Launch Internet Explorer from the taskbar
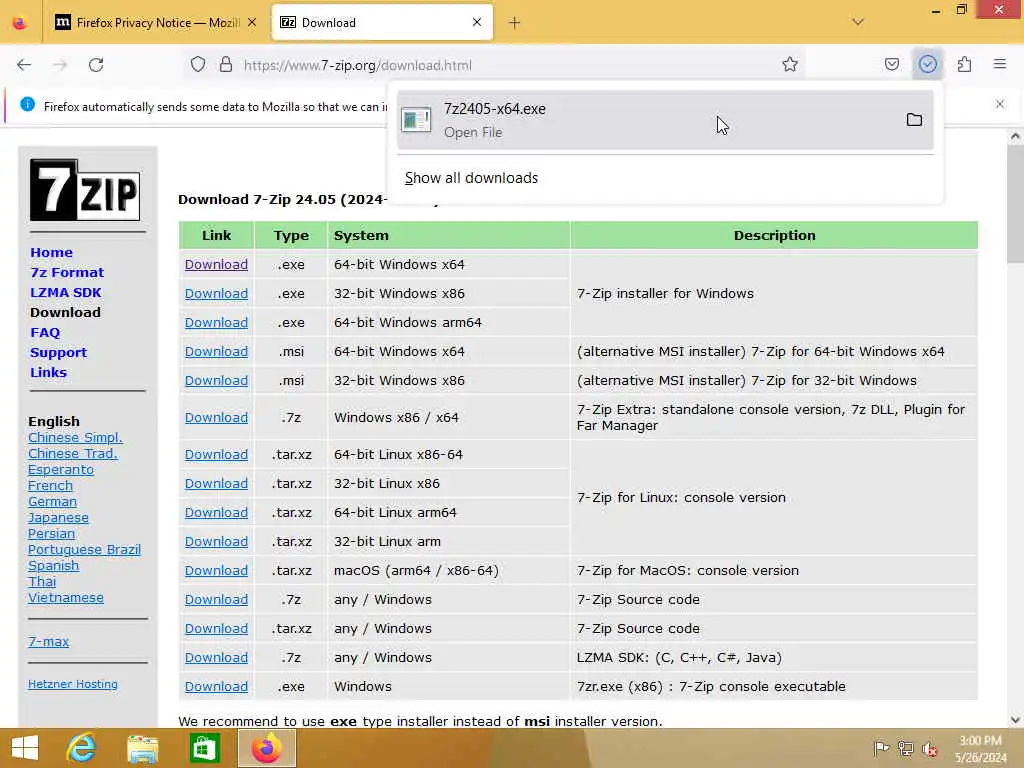 tap(82, 748)
